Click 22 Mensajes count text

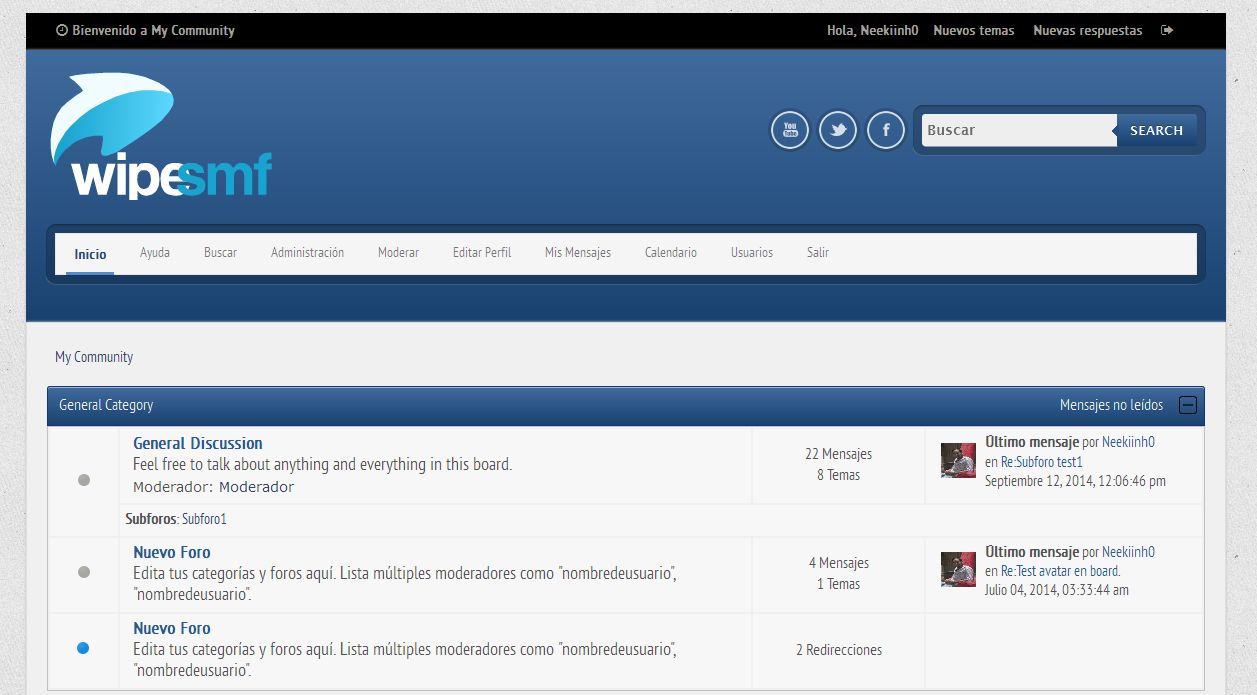[x=838, y=454]
